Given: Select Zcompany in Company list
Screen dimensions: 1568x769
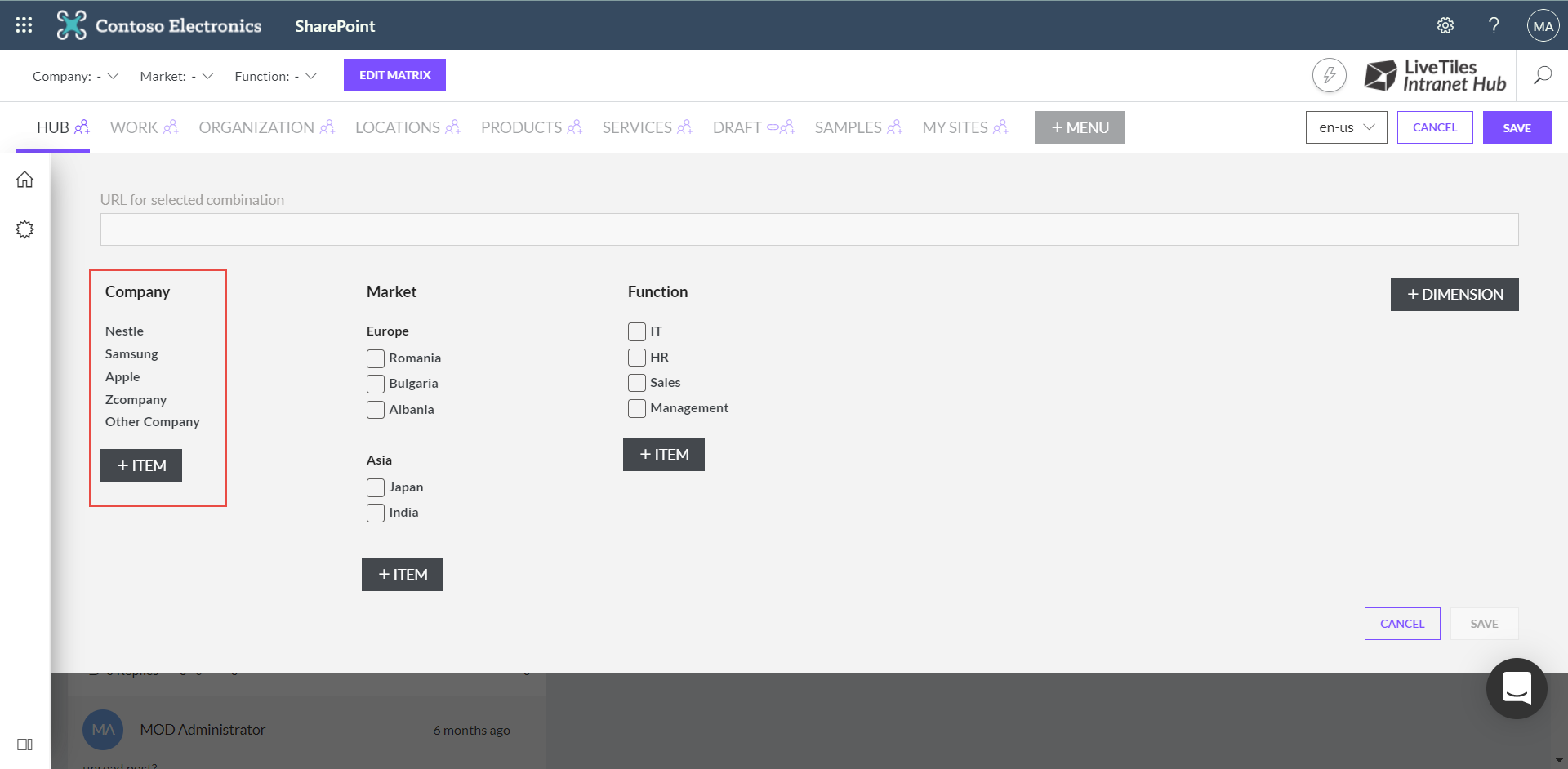Looking at the screenshot, I should point(136,400).
